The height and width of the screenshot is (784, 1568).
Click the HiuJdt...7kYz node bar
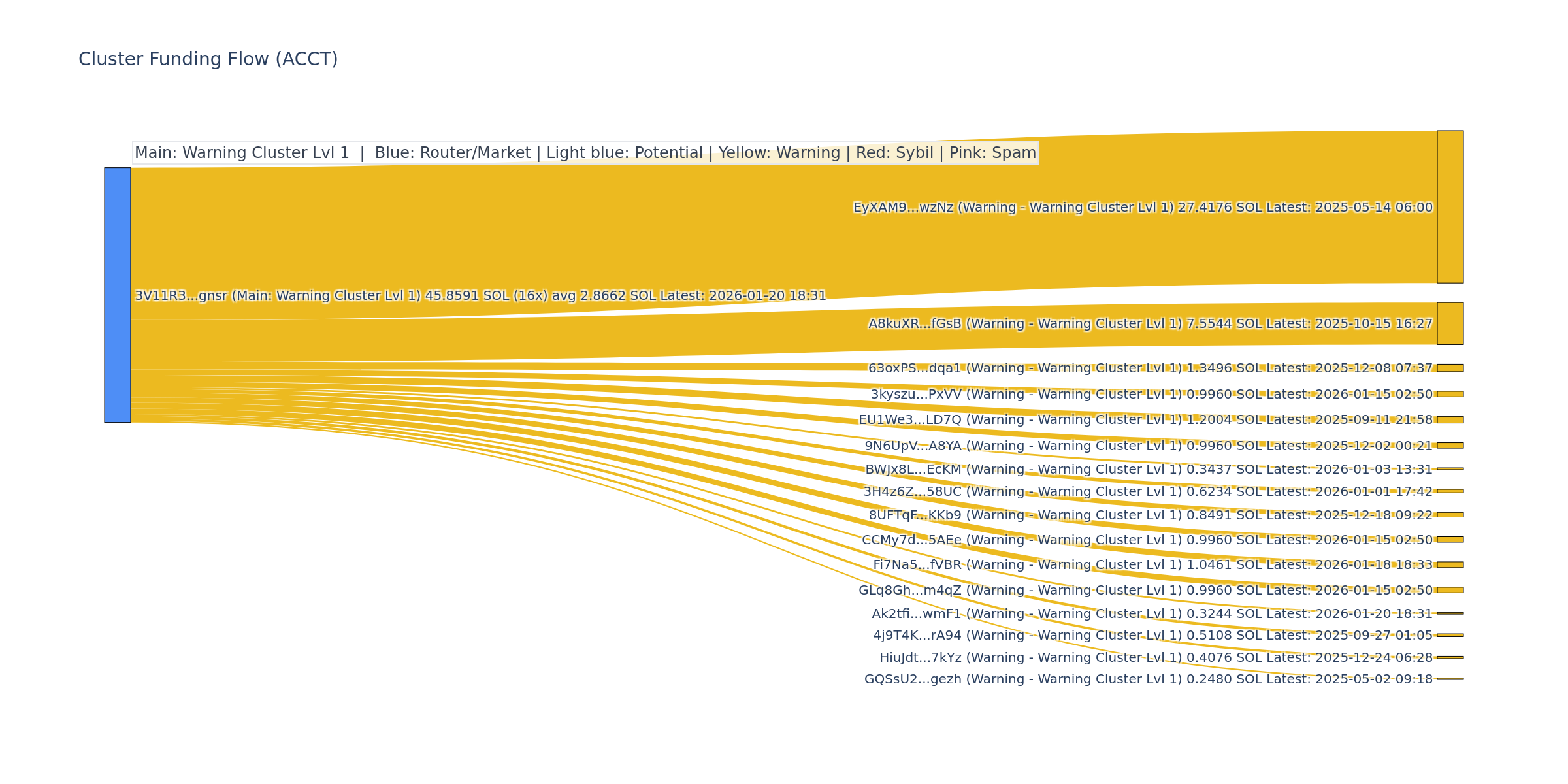coord(1450,657)
